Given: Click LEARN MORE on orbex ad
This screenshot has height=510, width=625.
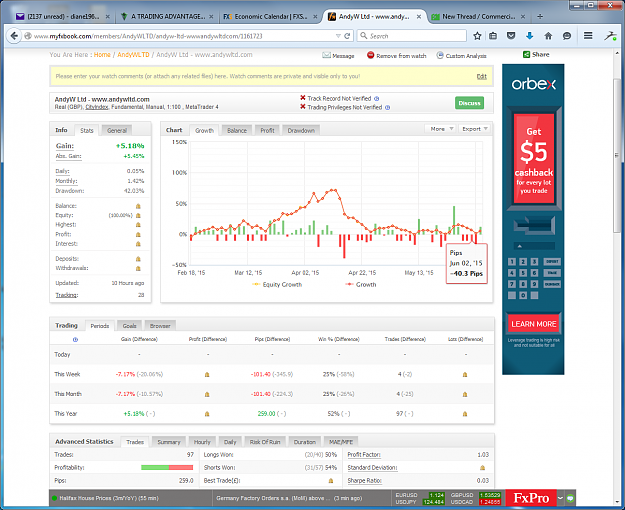Looking at the screenshot, I should (534, 324).
